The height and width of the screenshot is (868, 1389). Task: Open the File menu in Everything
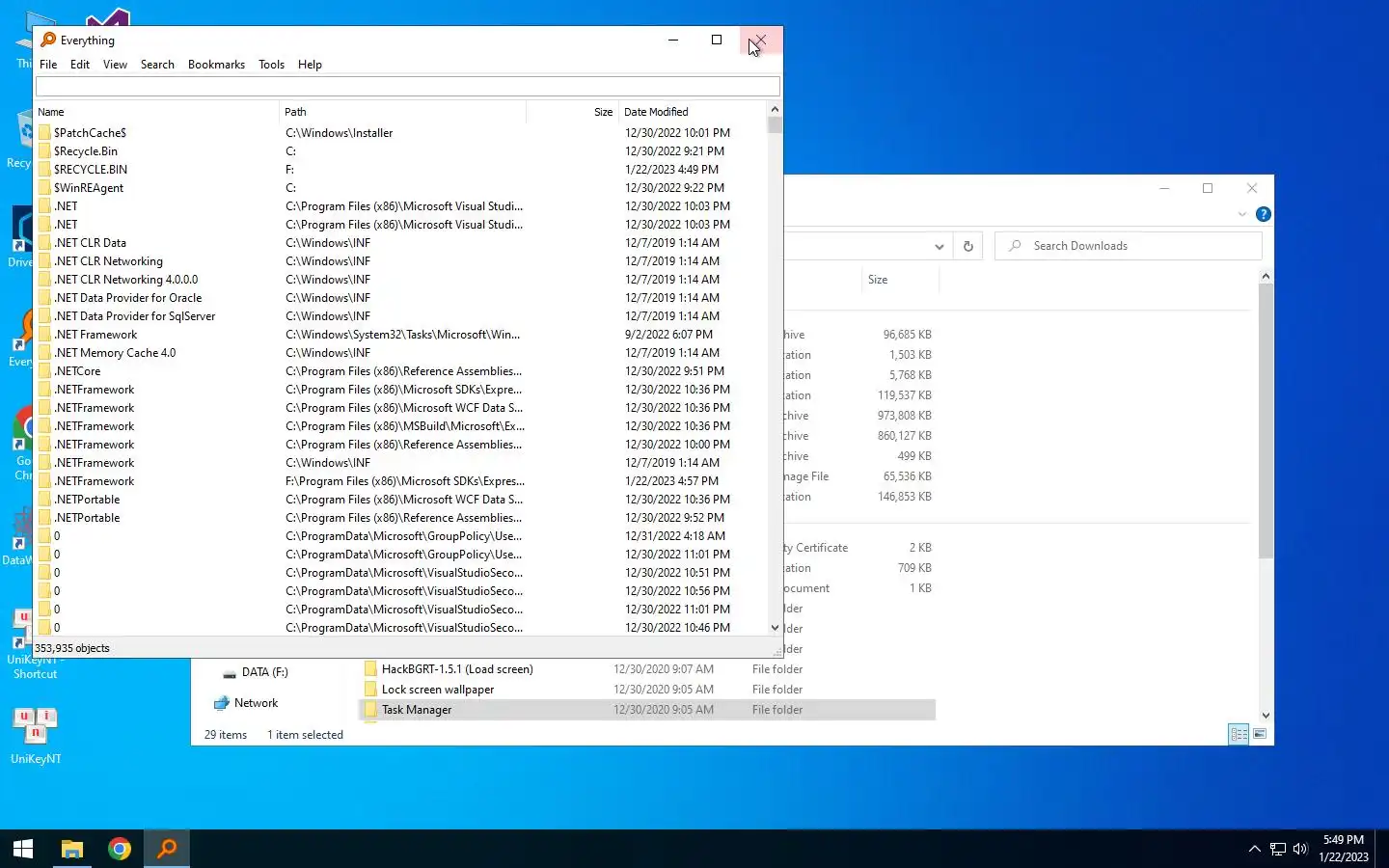pyautogui.click(x=48, y=65)
